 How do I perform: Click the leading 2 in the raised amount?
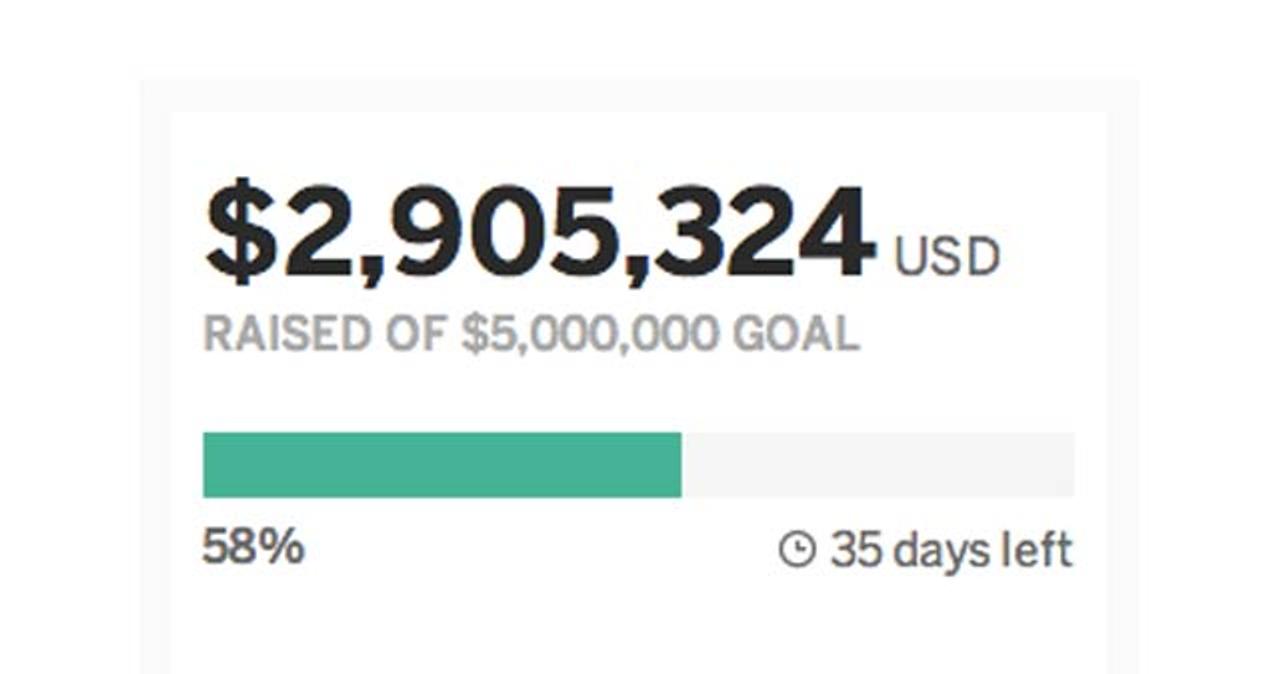[318, 232]
